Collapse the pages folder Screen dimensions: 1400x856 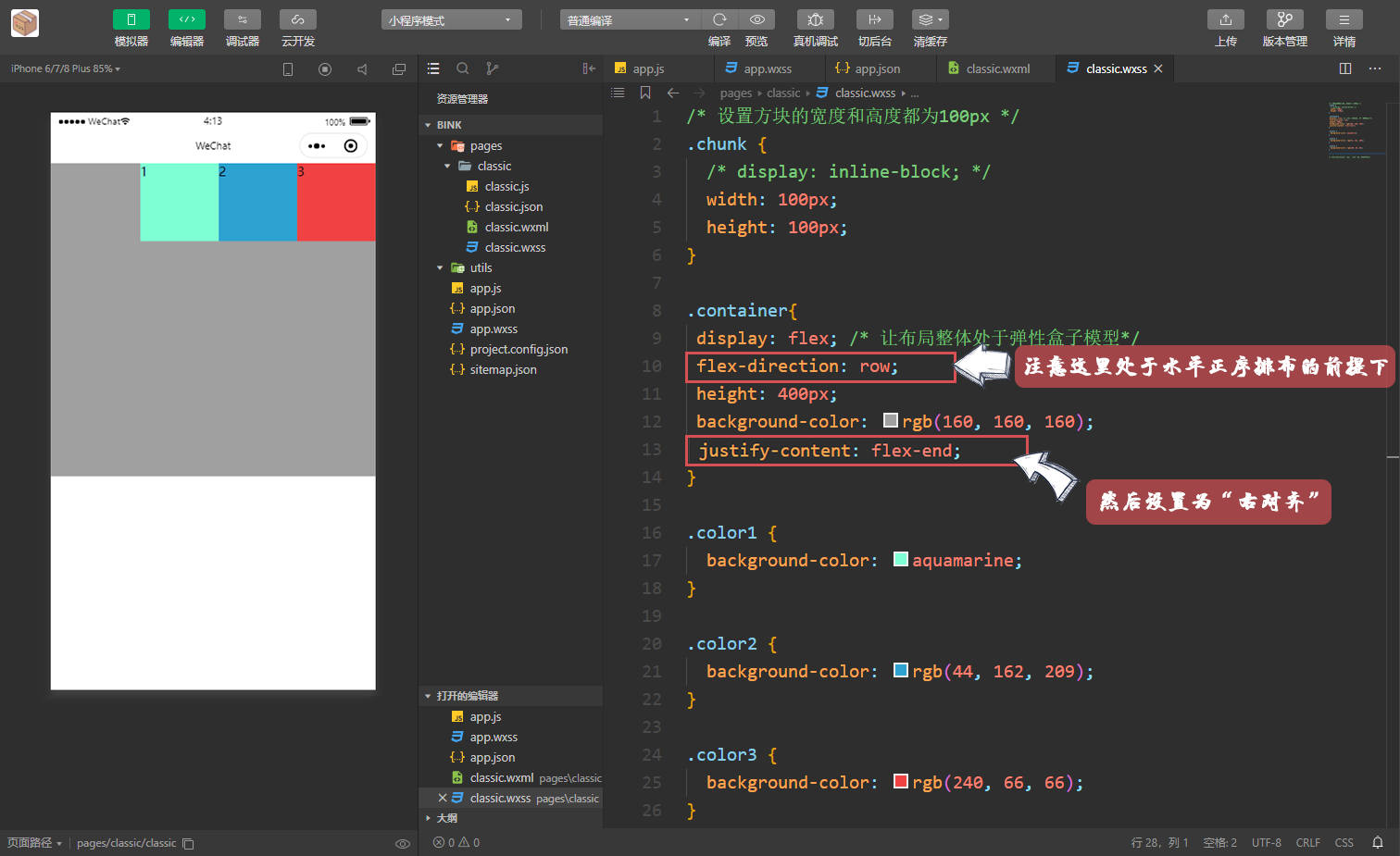pyautogui.click(x=510, y=145)
